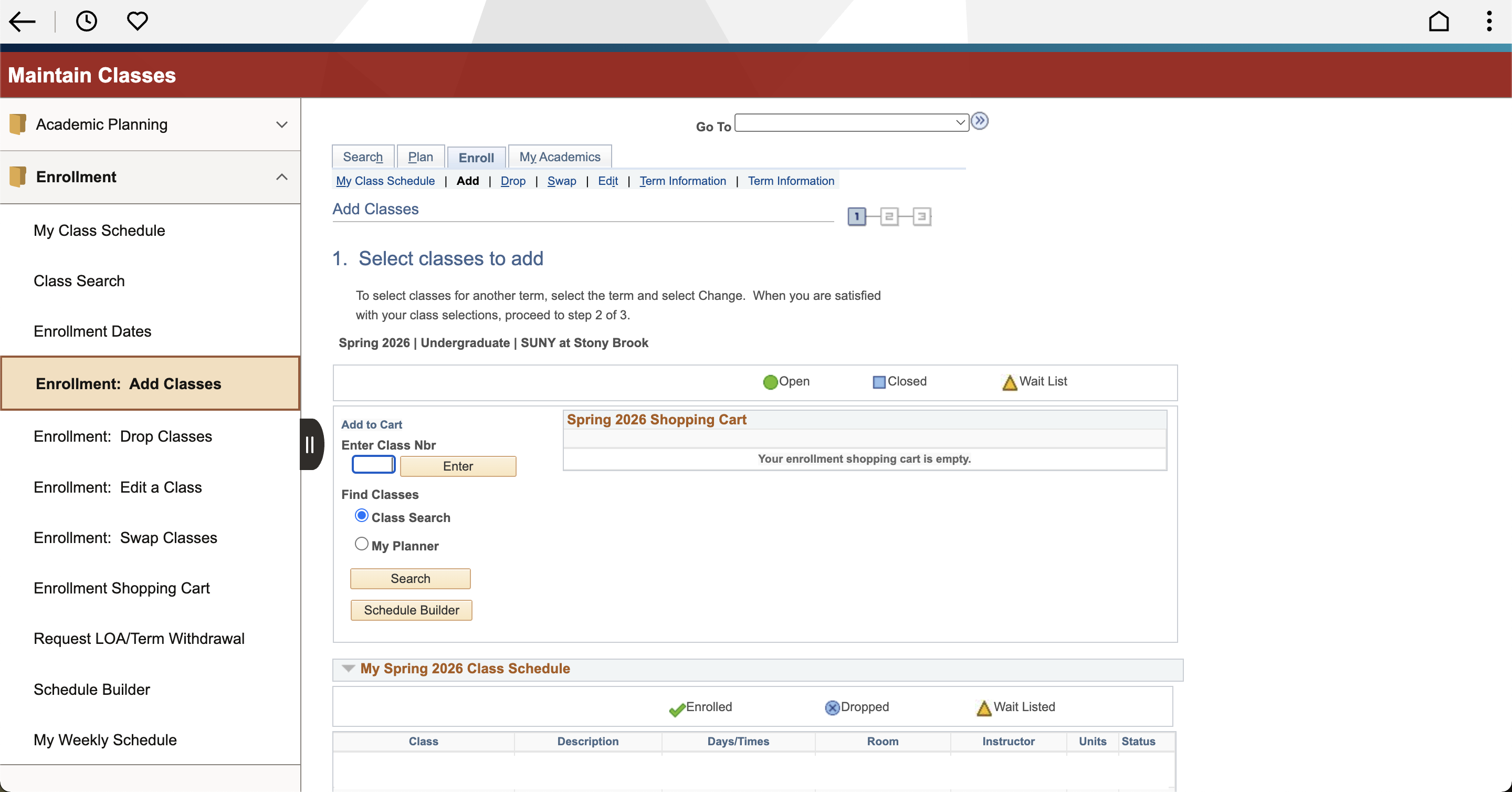The height and width of the screenshot is (792, 1512).
Task: Open the three-dot actions menu
Action: click(1489, 21)
